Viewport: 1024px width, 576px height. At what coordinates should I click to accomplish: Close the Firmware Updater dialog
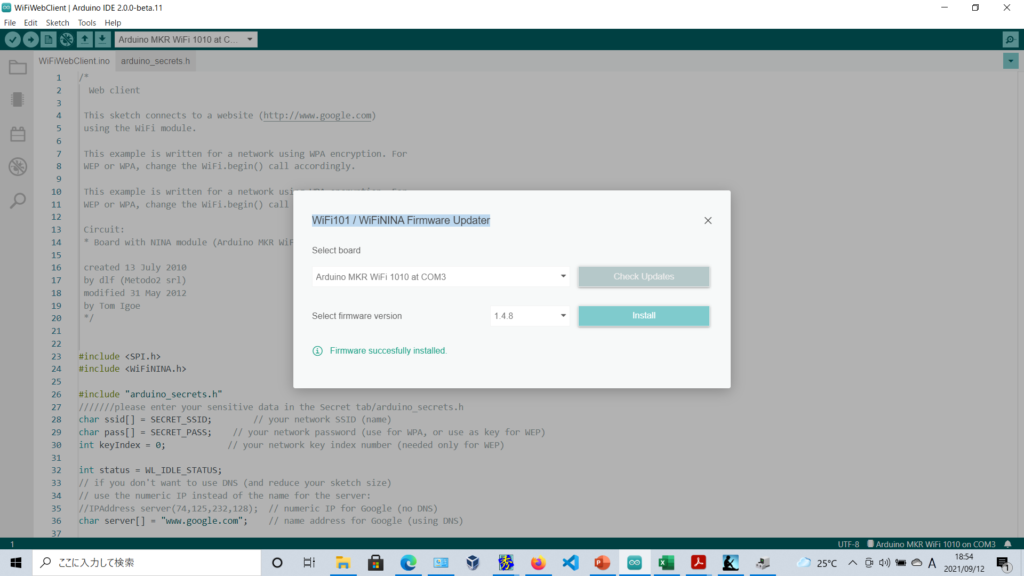[x=708, y=221]
